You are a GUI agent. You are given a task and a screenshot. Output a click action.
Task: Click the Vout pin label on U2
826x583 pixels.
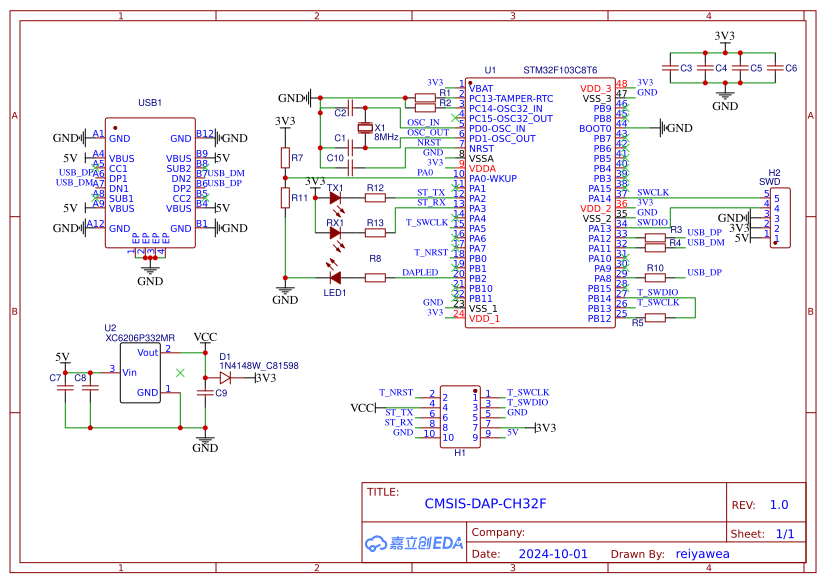tap(148, 353)
